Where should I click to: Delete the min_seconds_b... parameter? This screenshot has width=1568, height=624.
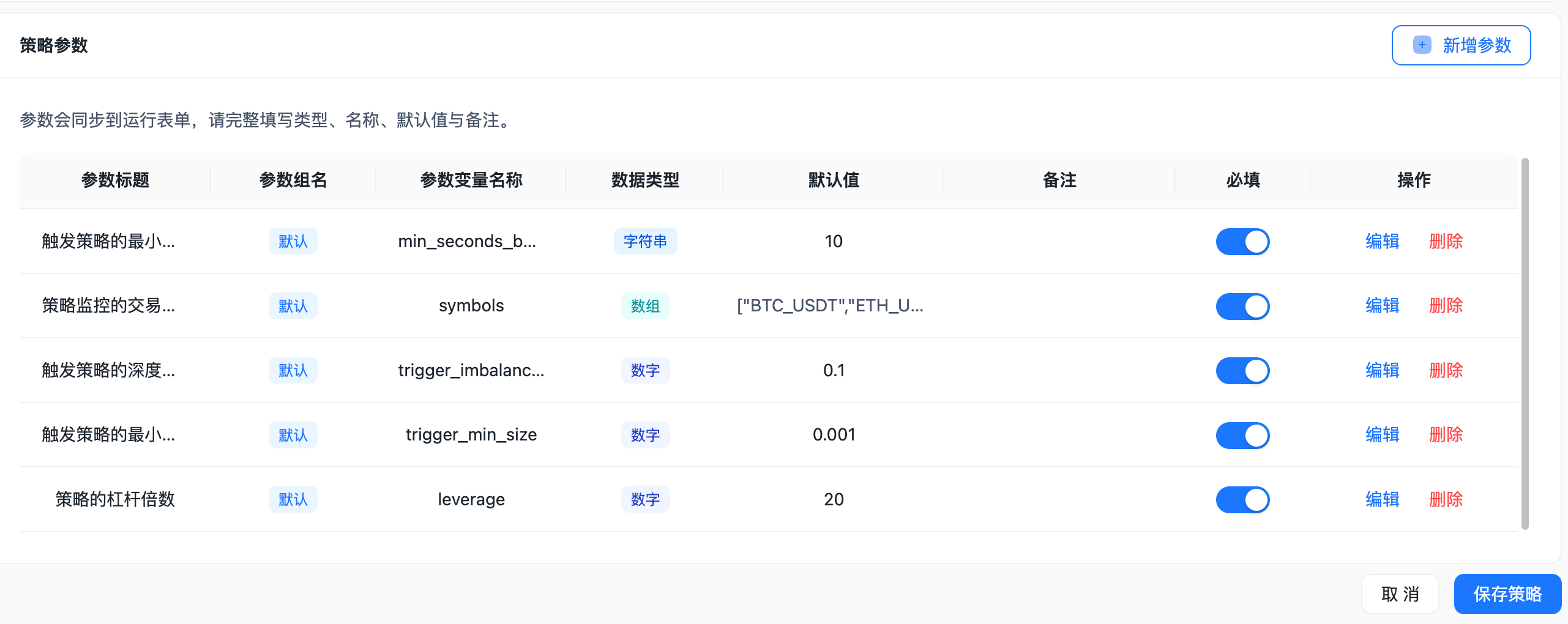(x=1445, y=241)
